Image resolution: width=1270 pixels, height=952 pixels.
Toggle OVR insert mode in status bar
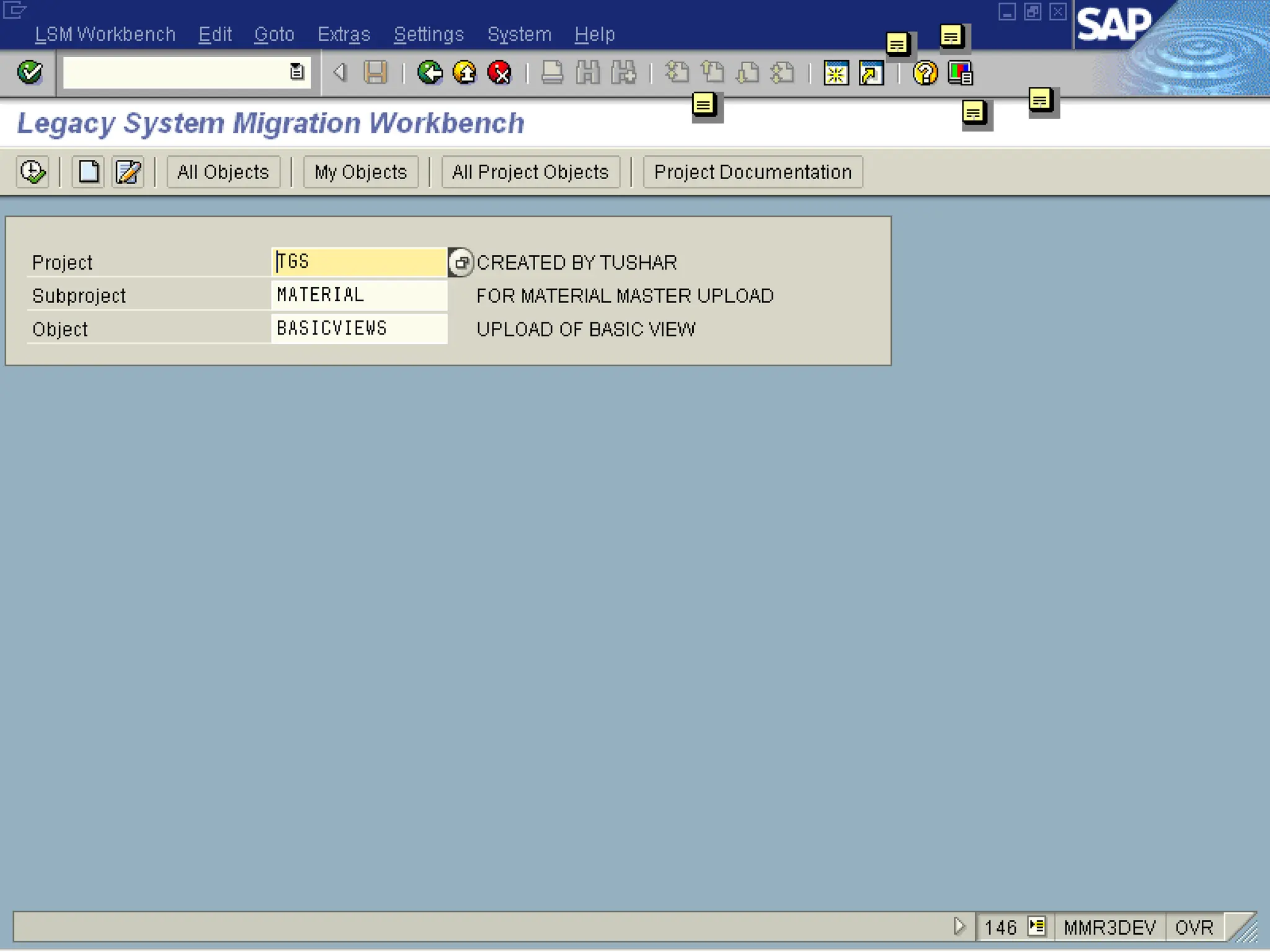1193,928
